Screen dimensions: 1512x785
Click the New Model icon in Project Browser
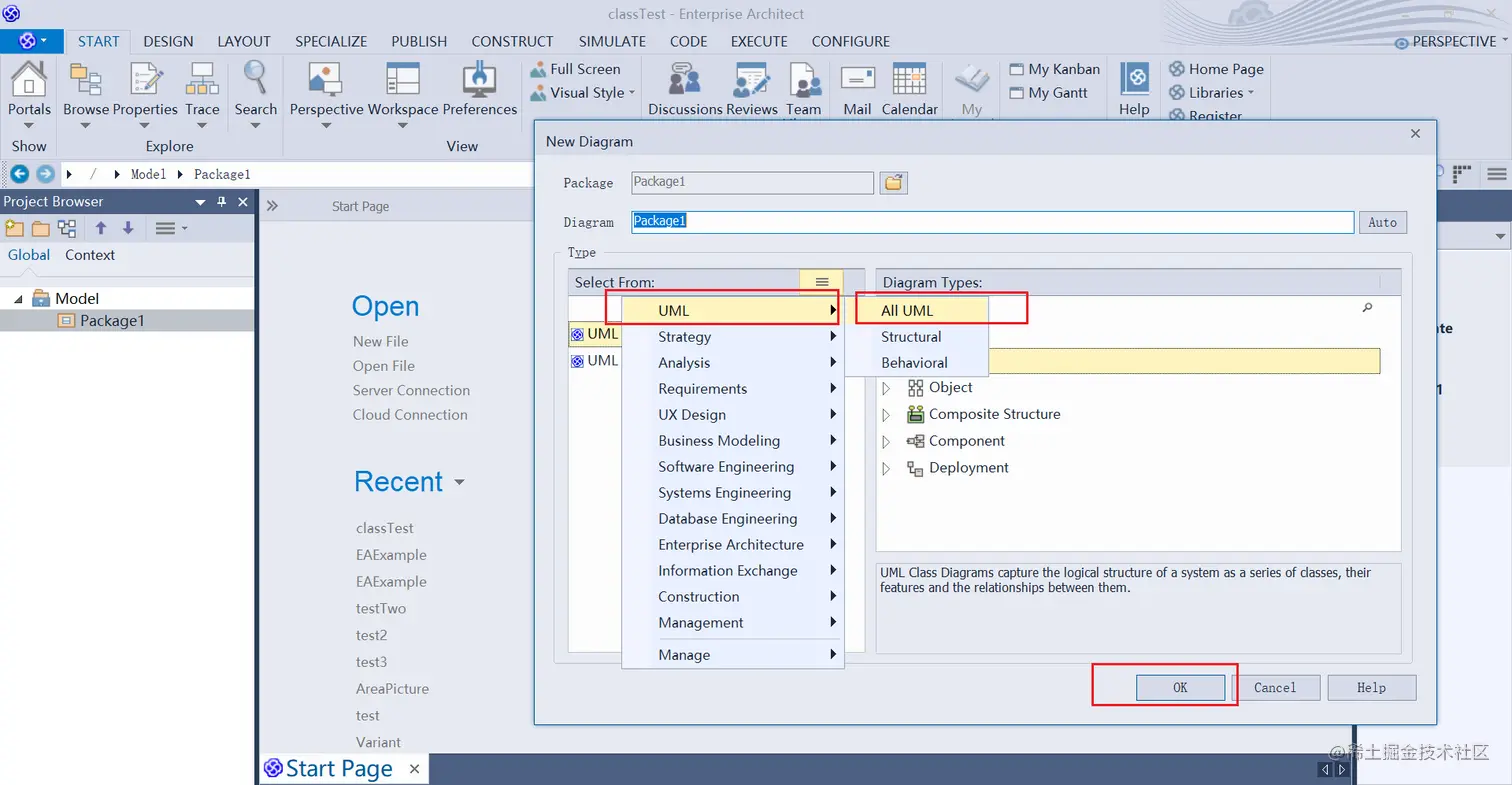pyautogui.click(x=15, y=228)
